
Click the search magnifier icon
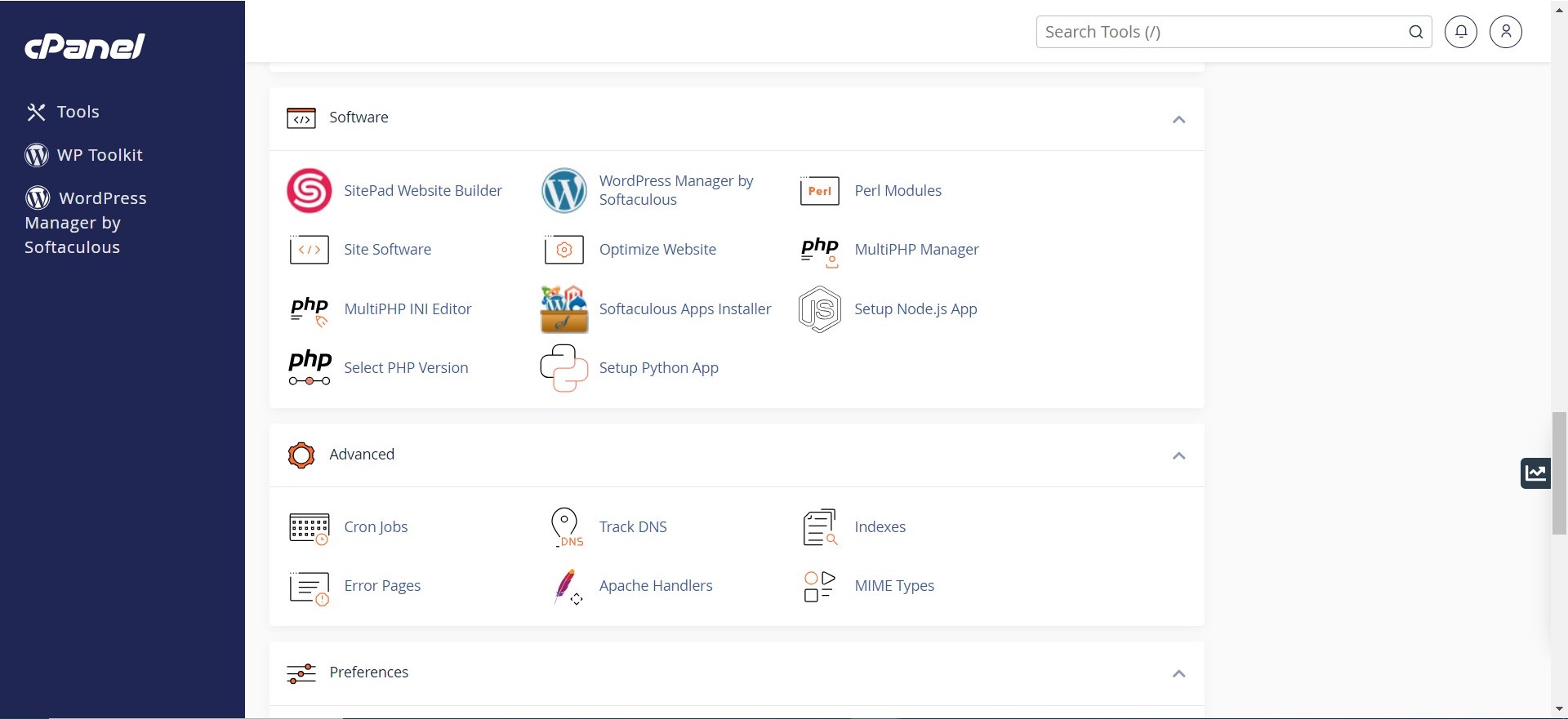coord(1416,32)
